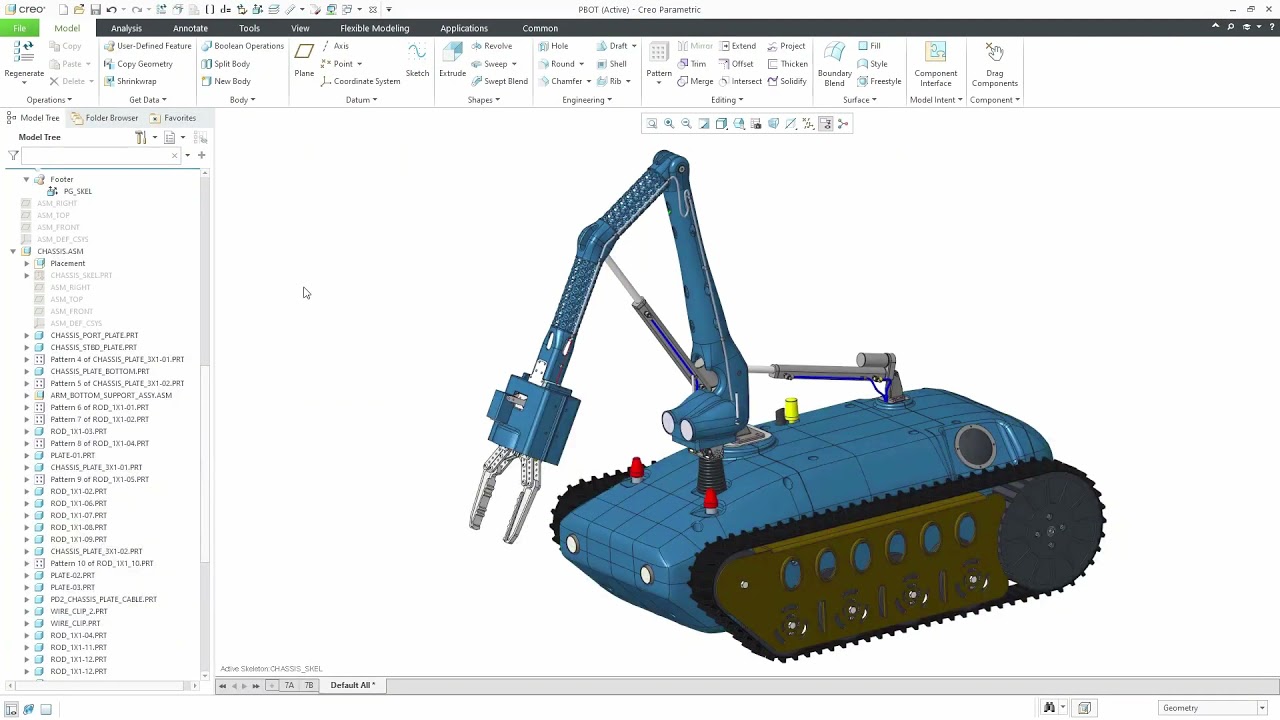Expand the Datum group dropdown
The width and height of the screenshot is (1280, 720).
click(x=361, y=100)
